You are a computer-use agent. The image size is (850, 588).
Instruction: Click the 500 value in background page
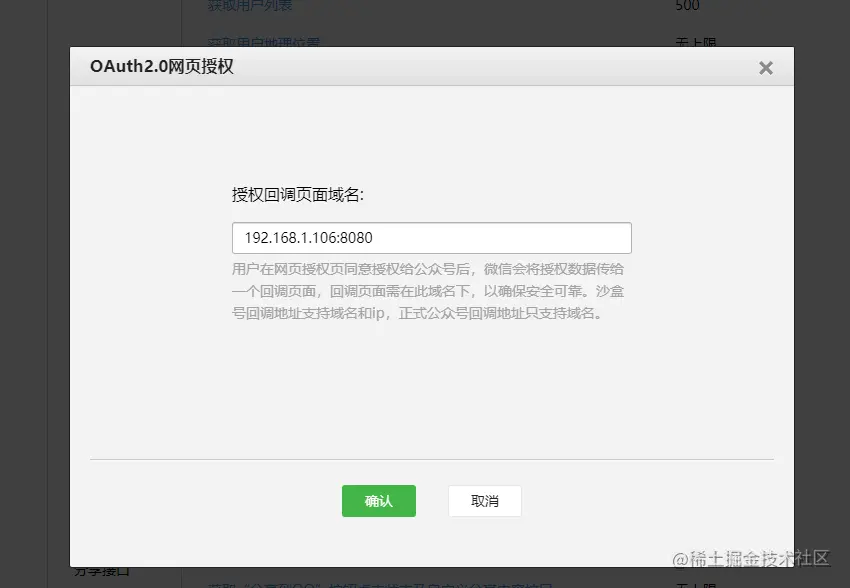point(687,5)
